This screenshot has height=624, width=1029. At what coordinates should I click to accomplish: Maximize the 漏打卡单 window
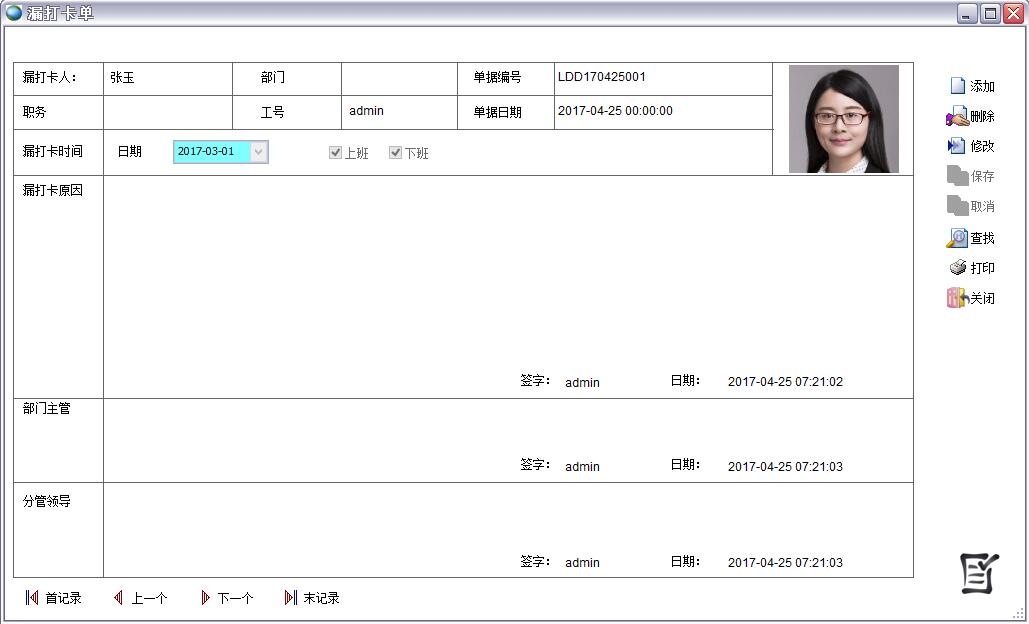click(x=990, y=13)
